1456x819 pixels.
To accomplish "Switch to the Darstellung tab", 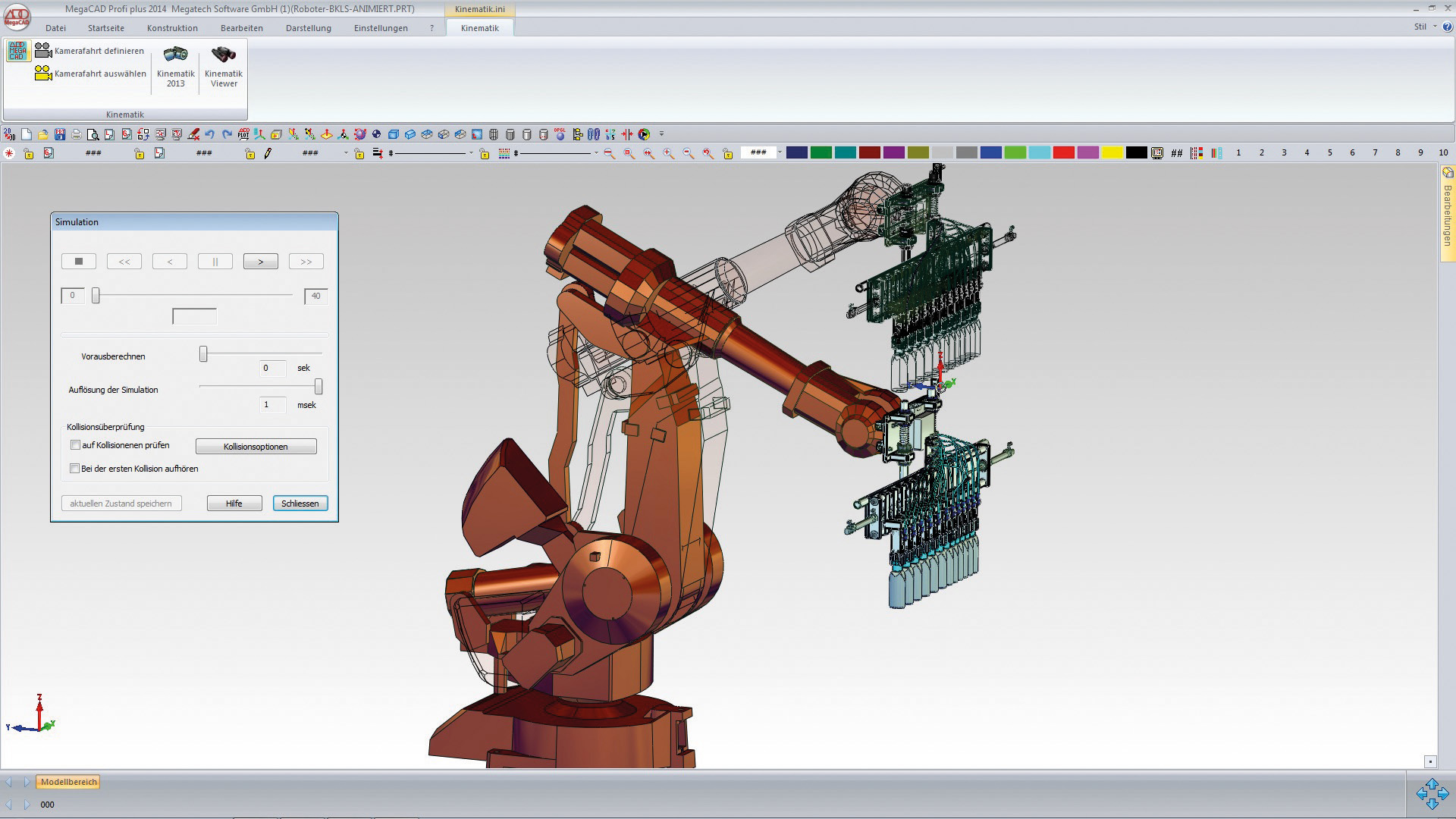I will (x=308, y=28).
